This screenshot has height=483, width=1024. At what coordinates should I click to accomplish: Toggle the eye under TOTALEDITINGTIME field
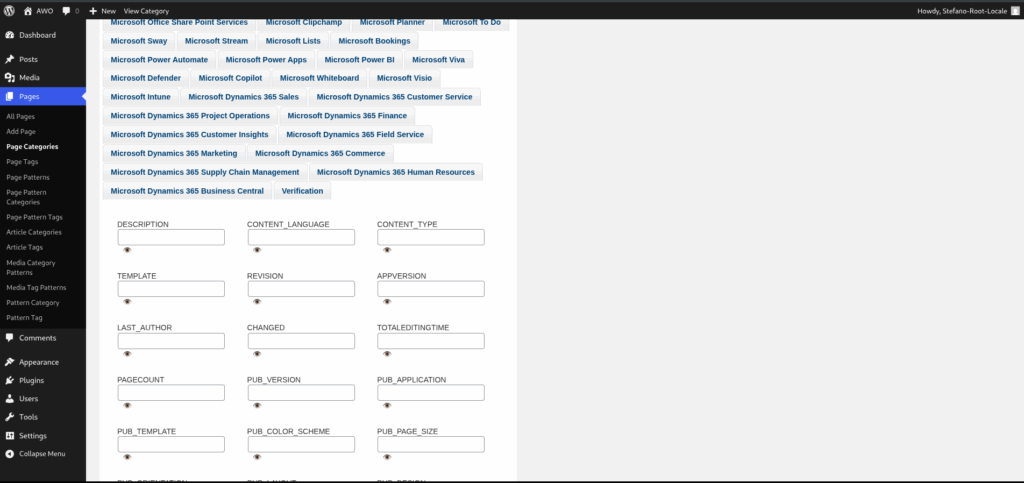(387, 354)
